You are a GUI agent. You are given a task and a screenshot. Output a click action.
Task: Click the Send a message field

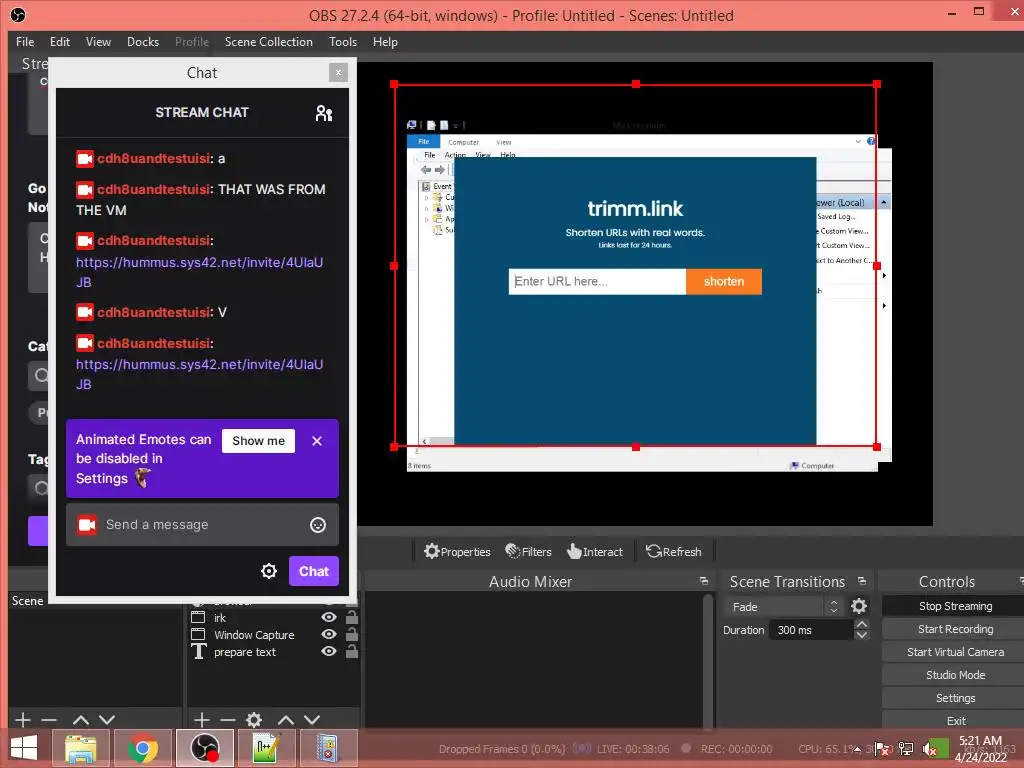(202, 524)
